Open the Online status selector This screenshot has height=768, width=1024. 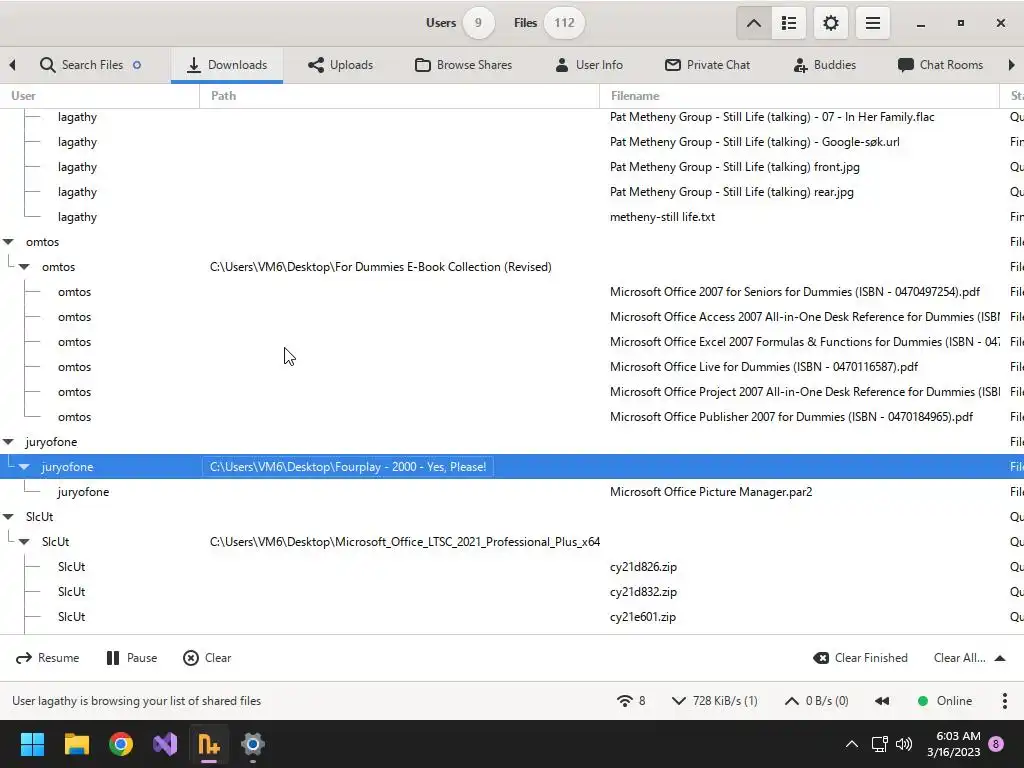point(945,701)
